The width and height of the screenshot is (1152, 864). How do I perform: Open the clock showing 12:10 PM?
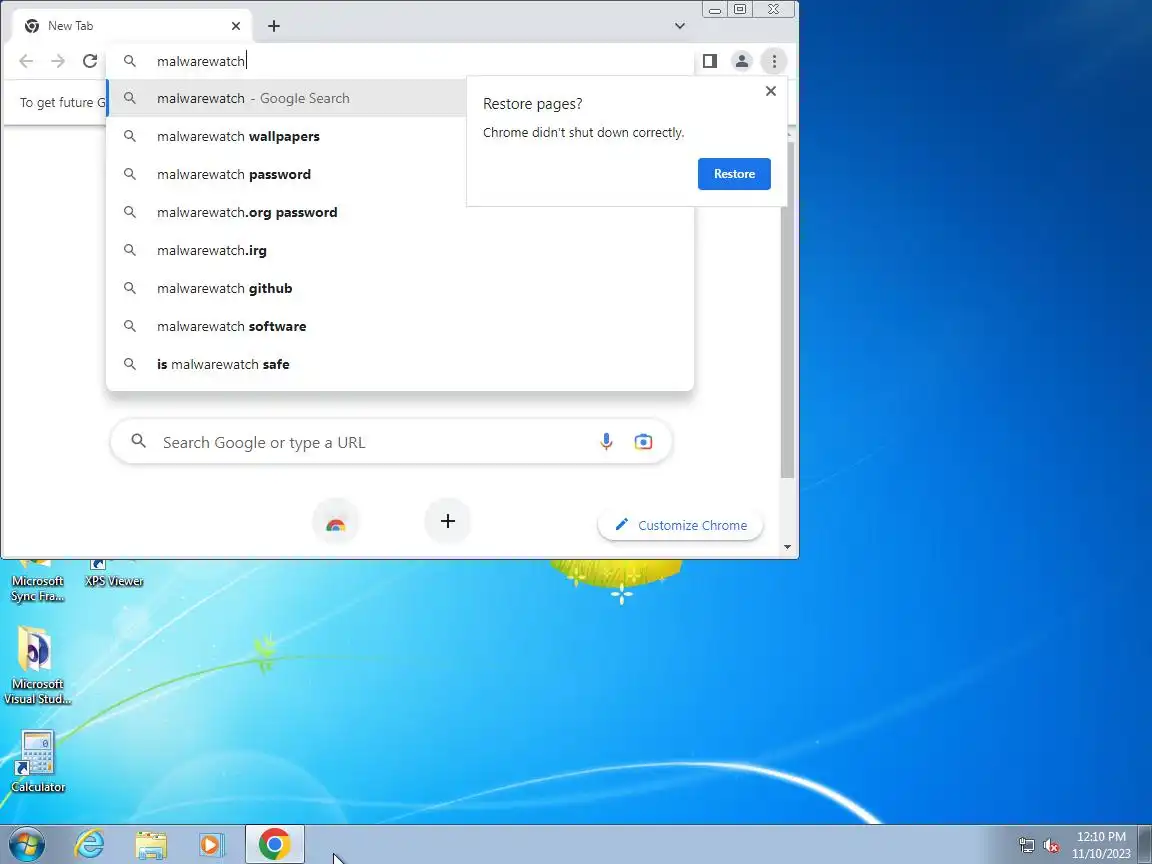coord(1101,845)
